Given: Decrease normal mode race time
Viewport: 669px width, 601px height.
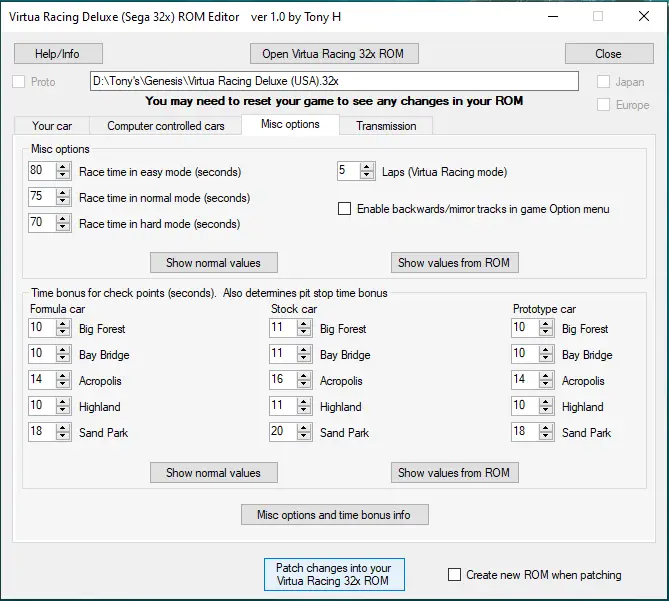Looking at the screenshot, I should (63, 201).
